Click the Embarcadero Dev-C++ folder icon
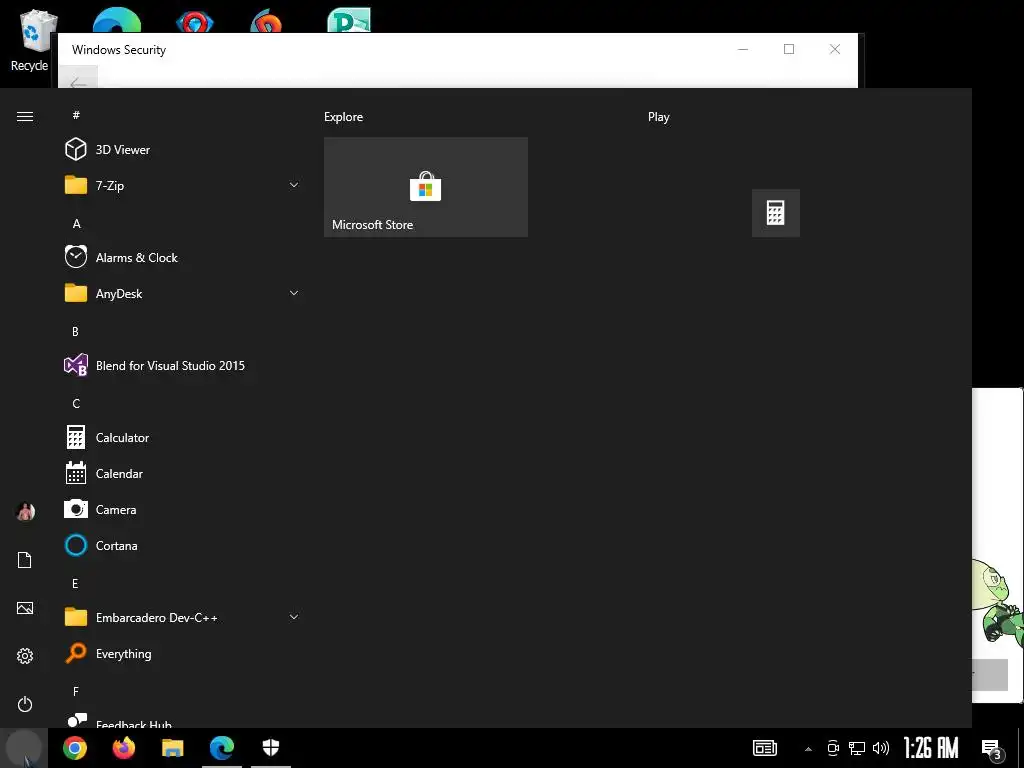Image resolution: width=1024 pixels, height=768 pixels. click(x=76, y=617)
